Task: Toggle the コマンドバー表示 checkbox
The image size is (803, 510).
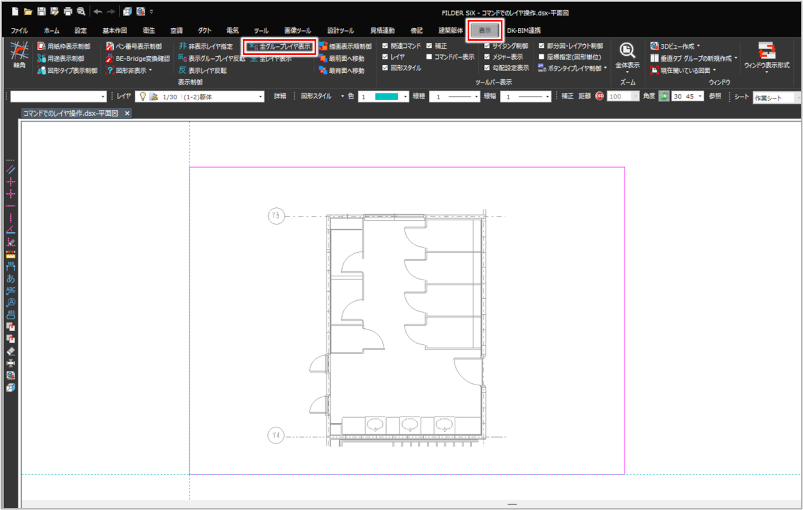Action: [x=429, y=57]
